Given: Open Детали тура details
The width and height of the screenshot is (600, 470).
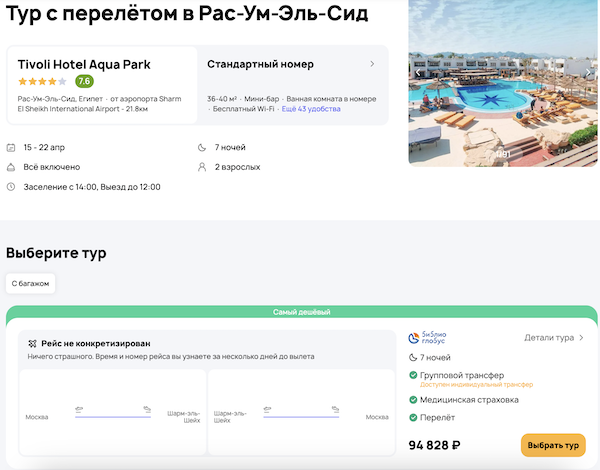Looking at the screenshot, I should pyautogui.click(x=554, y=338).
